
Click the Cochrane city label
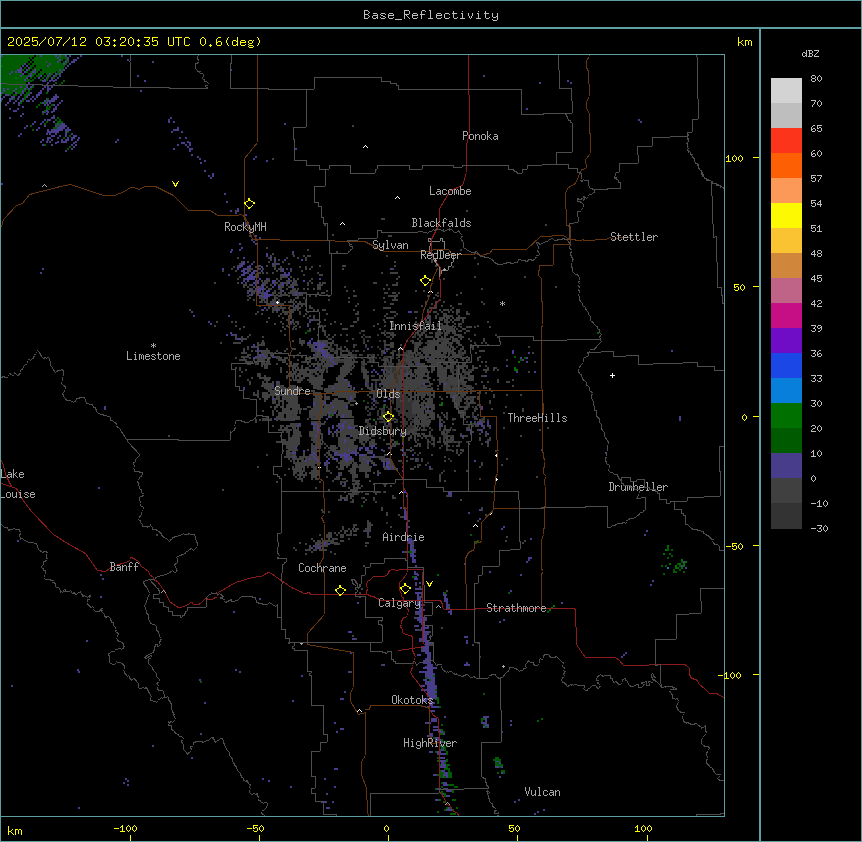(322, 568)
